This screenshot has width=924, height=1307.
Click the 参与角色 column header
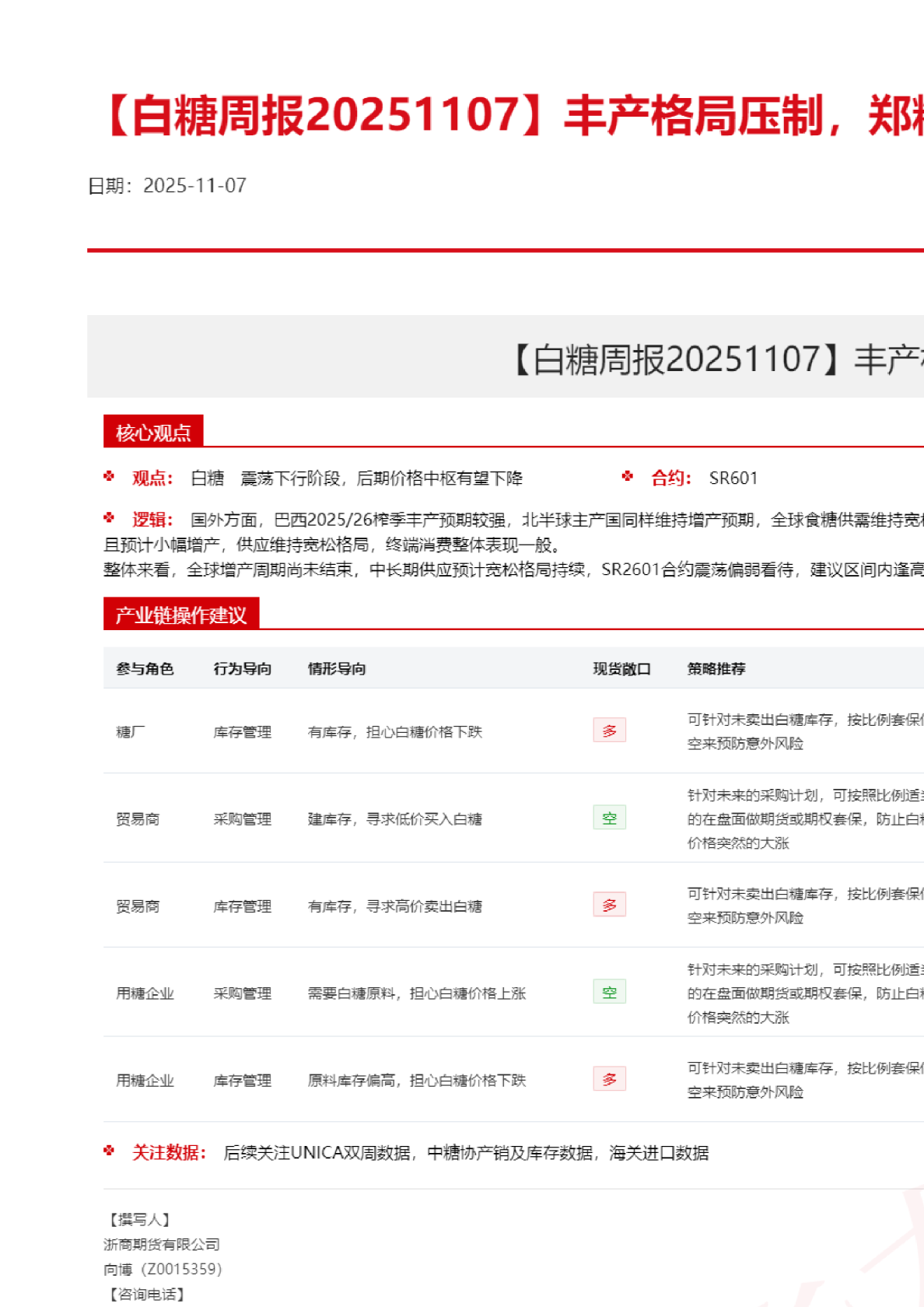pos(145,669)
